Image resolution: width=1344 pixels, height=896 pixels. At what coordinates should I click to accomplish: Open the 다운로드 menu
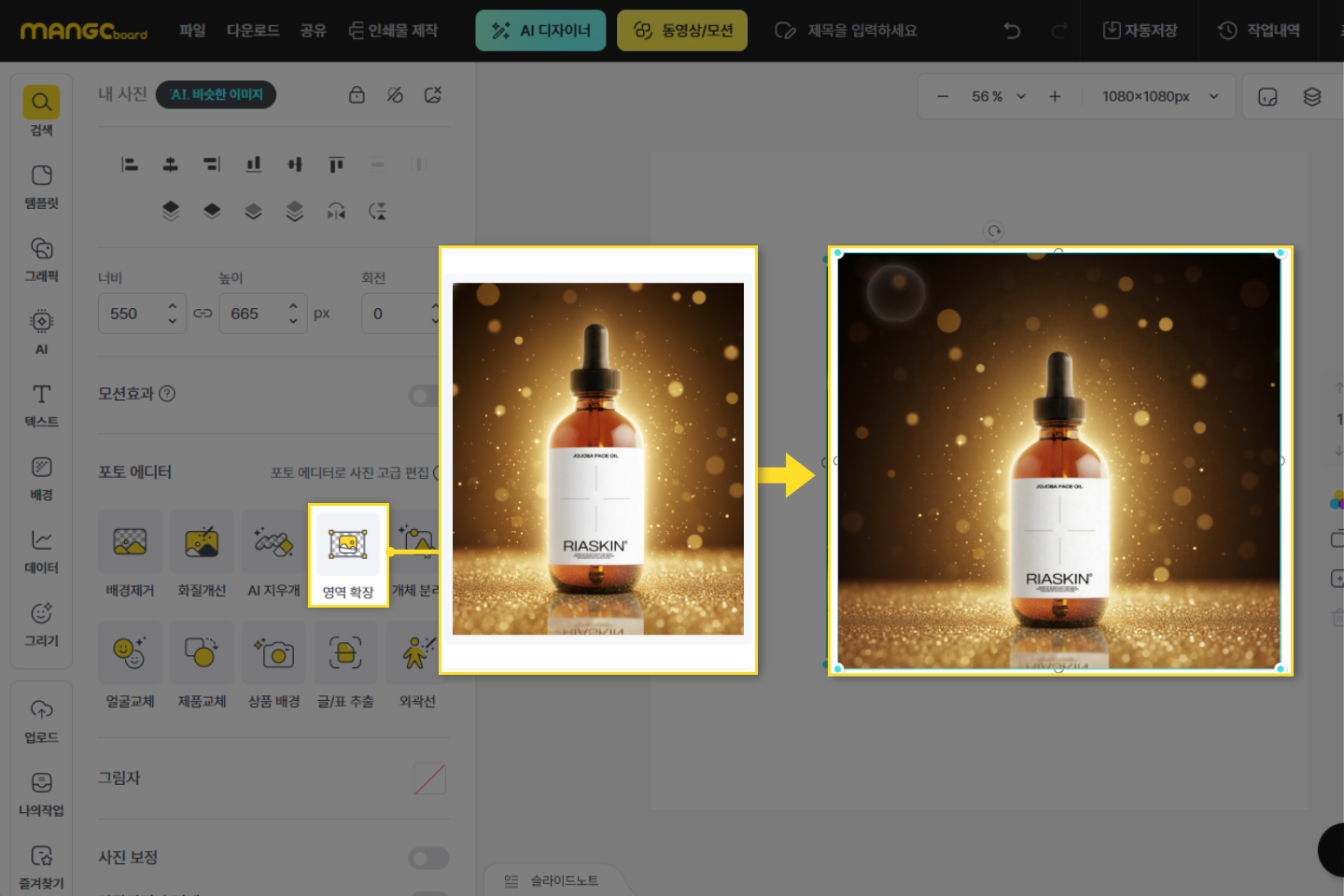253,31
